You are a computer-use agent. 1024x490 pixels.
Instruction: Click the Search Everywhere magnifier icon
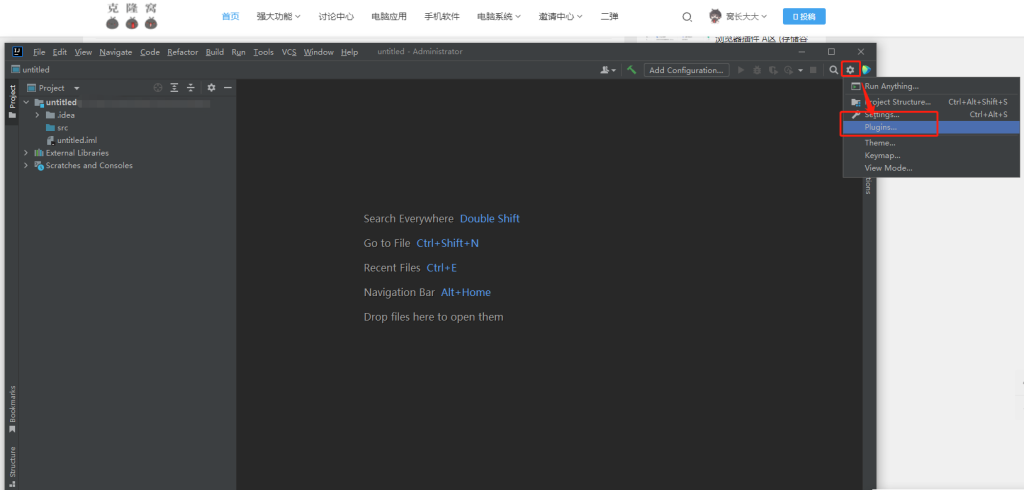[834, 70]
